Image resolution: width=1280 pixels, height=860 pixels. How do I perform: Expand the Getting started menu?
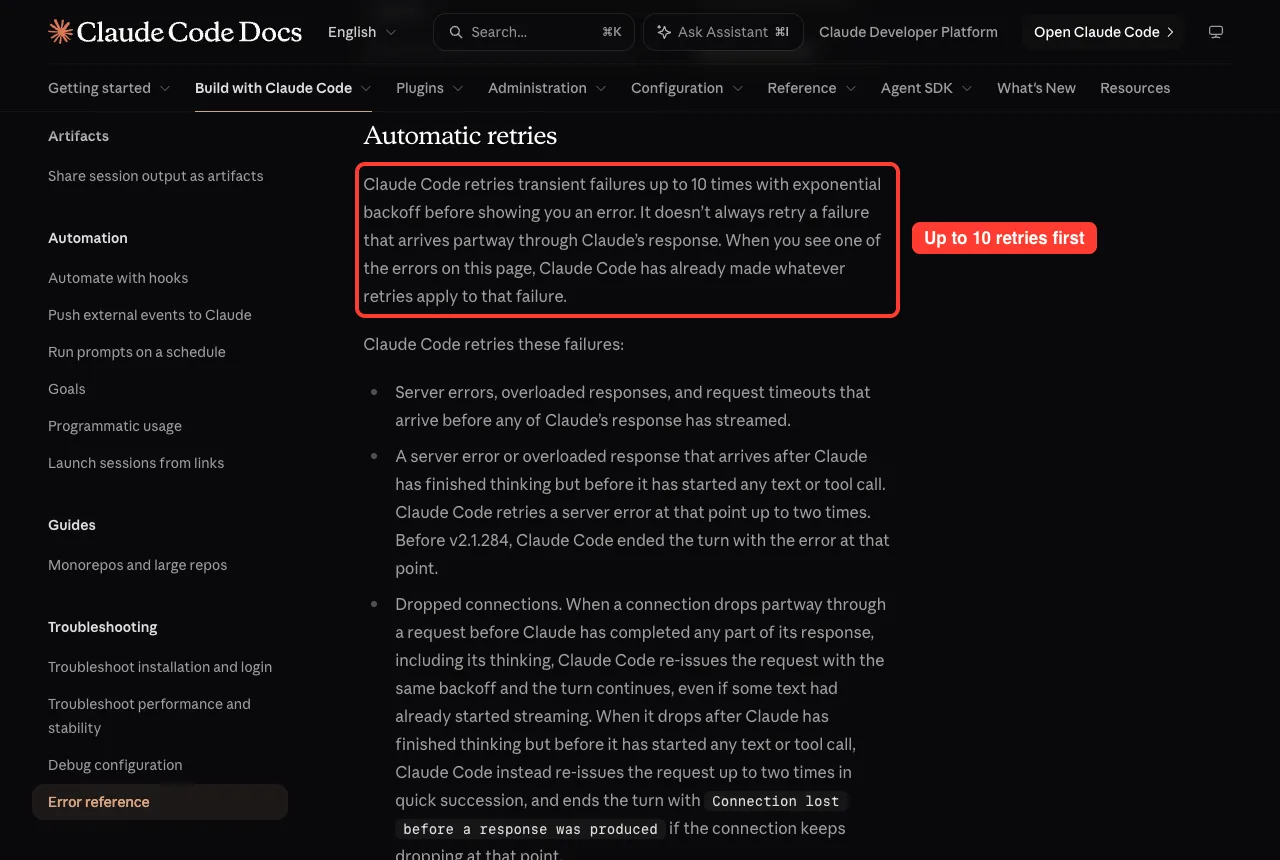click(109, 88)
